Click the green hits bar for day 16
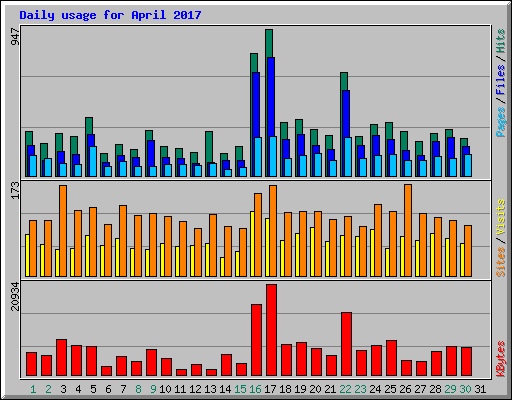This screenshot has width=512, height=400. [254, 63]
